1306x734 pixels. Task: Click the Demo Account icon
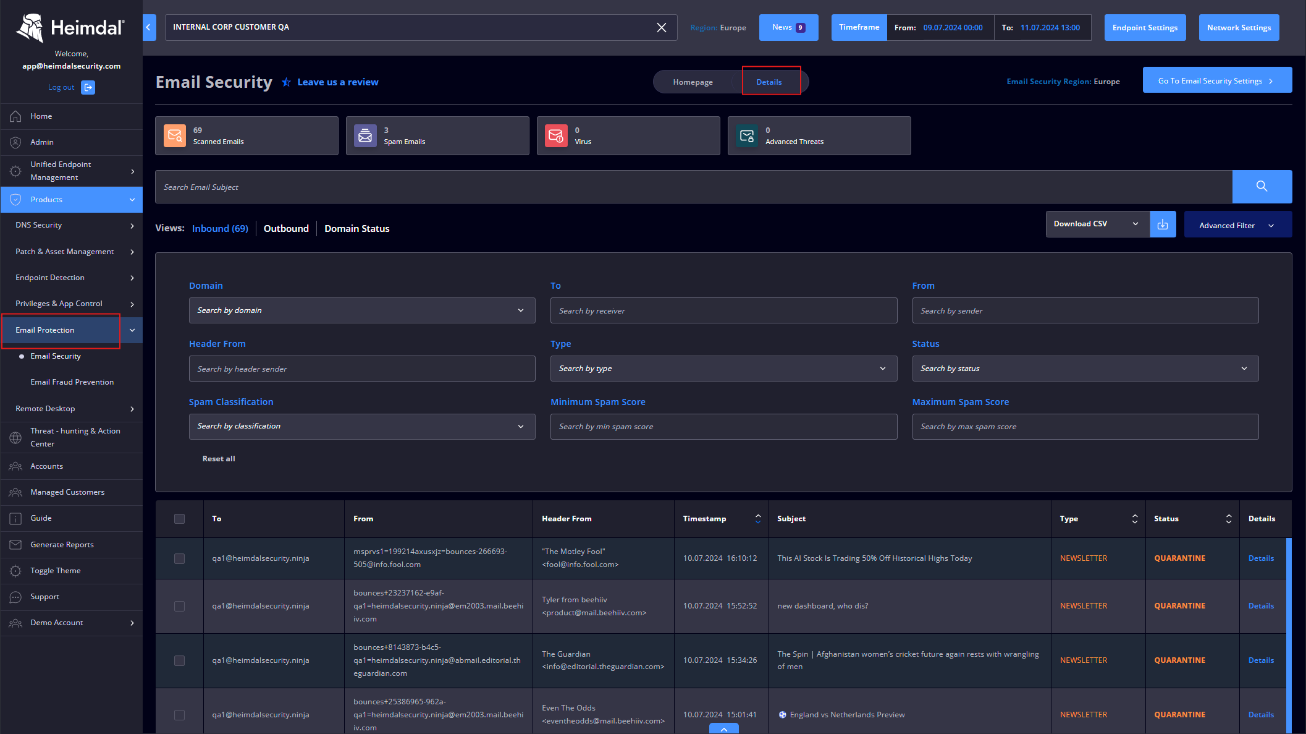15,623
